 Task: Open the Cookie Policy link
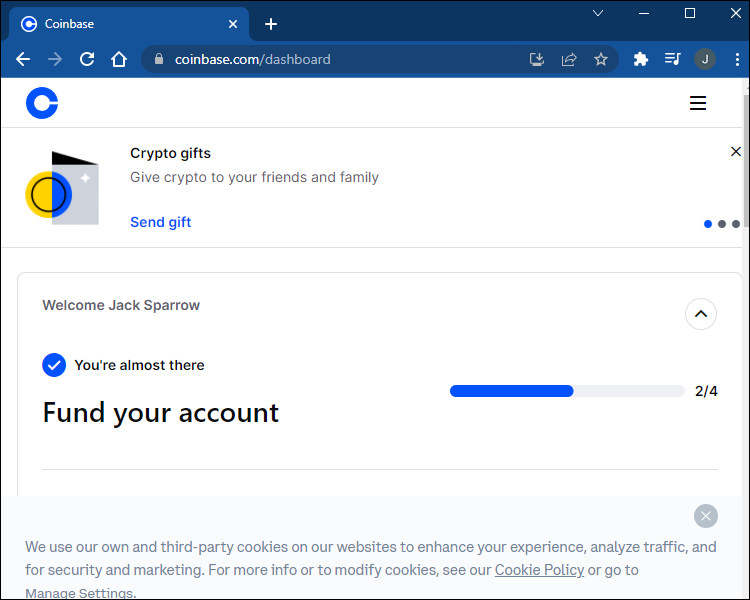[x=539, y=570]
